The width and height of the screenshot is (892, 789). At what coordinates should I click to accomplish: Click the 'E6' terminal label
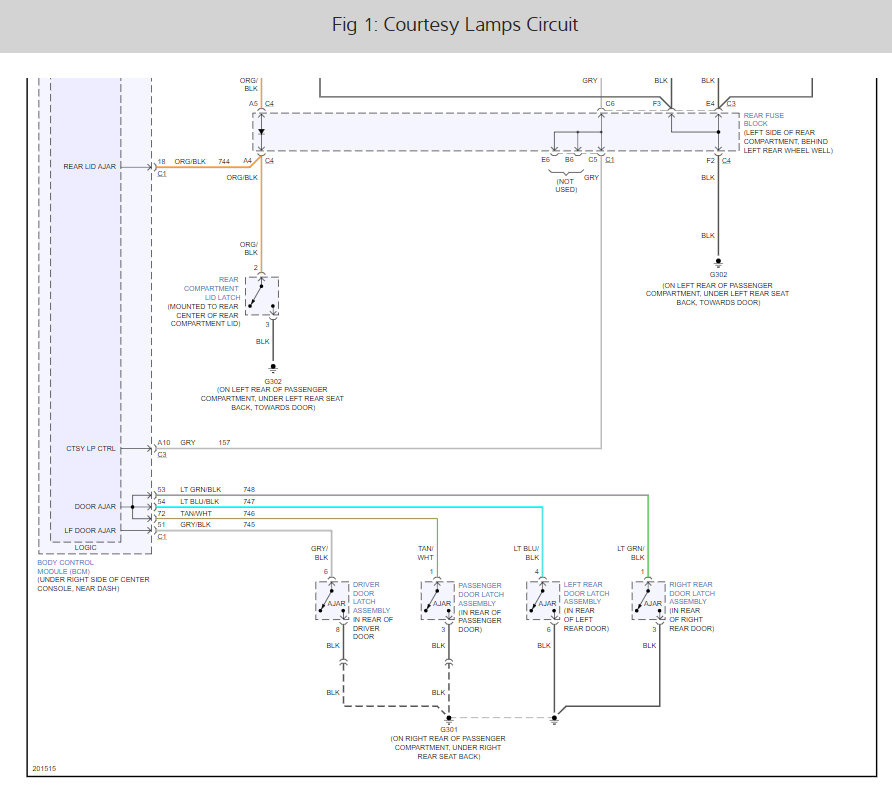[x=546, y=160]
